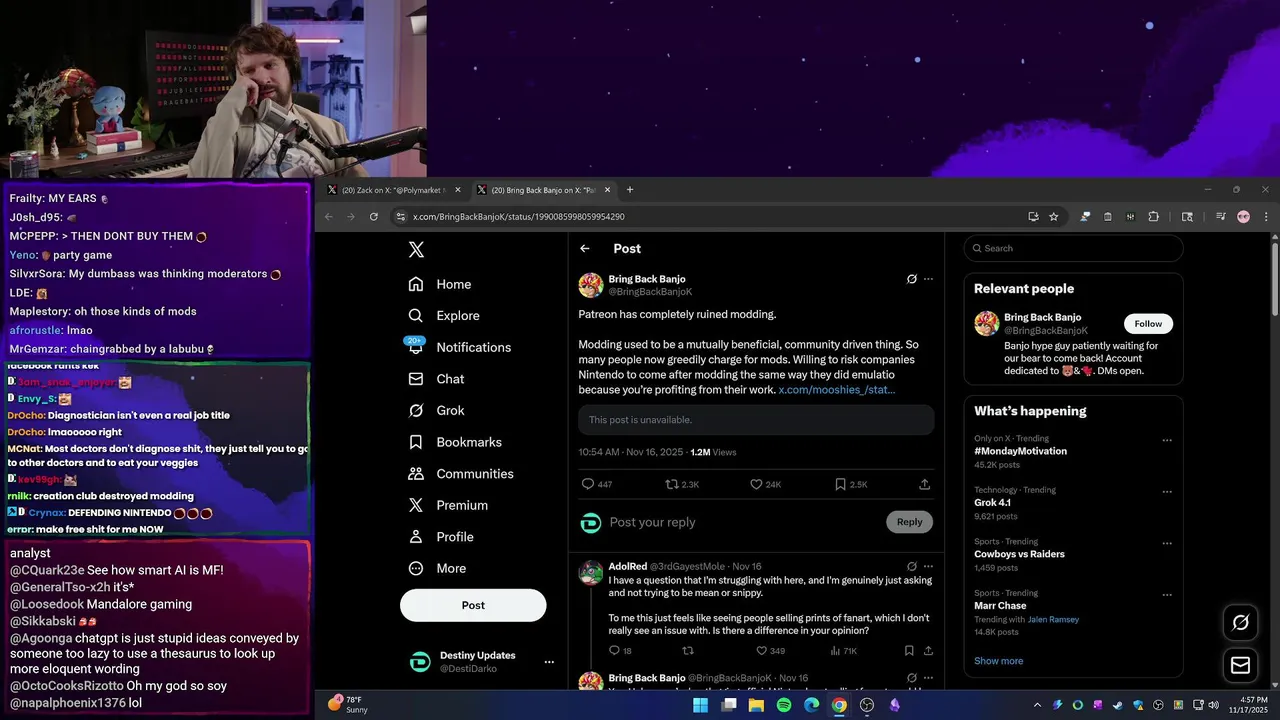The height and width of the screenshot is (720, 1280).
Task: Open the media controls icon in Chrome toolbar
Action: tap(1221, 217)
